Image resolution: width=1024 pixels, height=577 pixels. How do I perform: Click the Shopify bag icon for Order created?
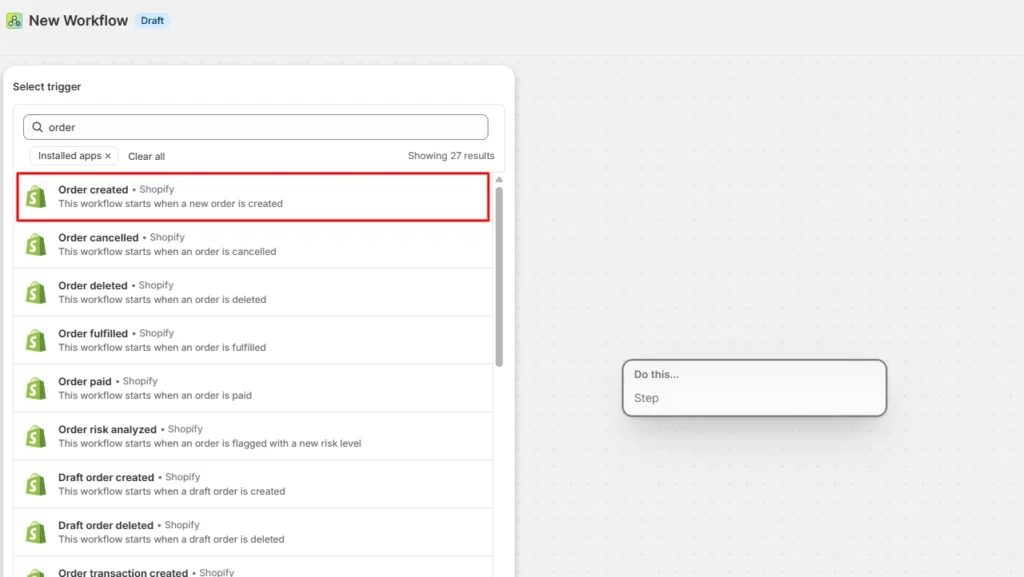click(x=36, y=196)
